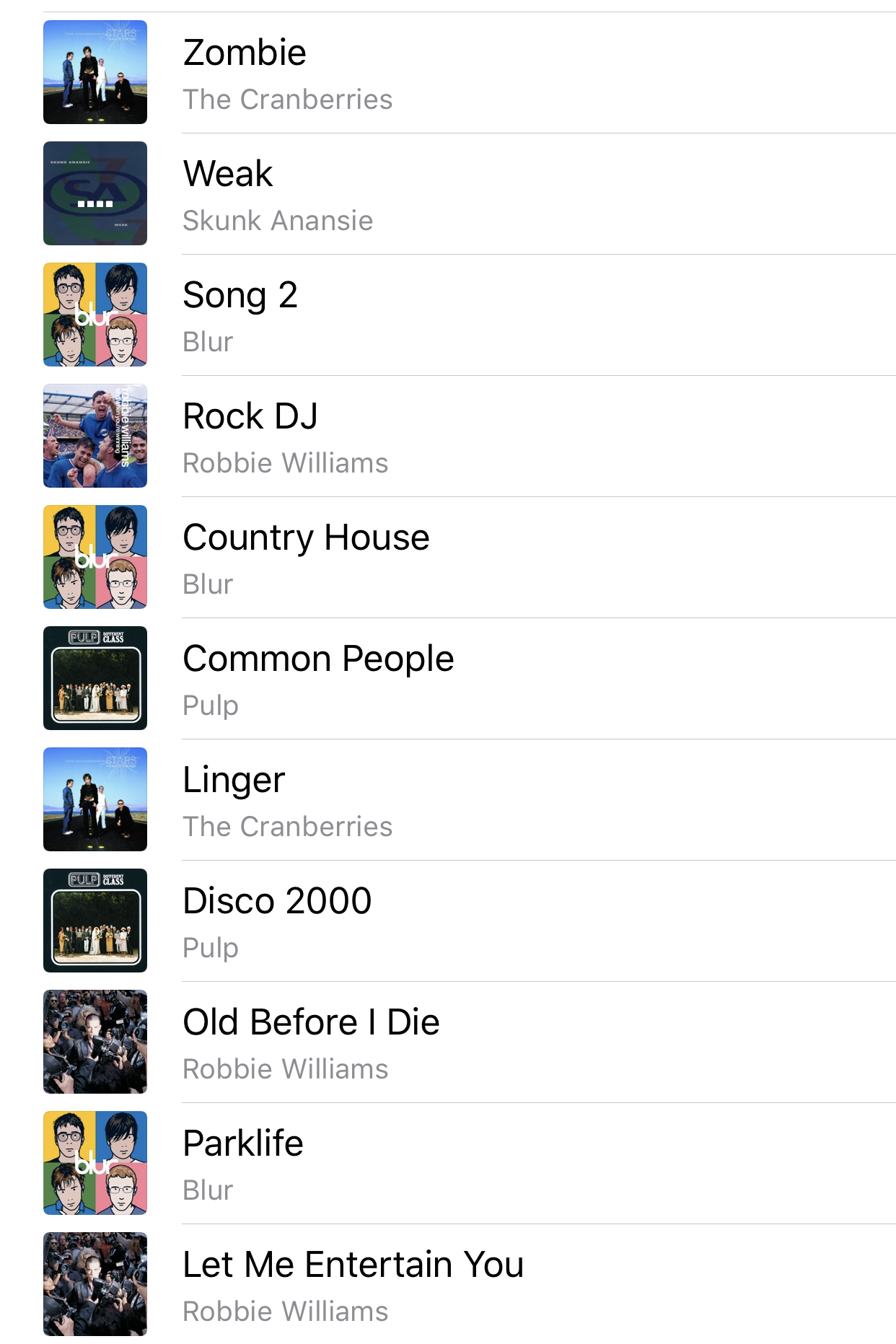Screen dimensions: 896x1344
Task: Tap the Pulp cover beside Disco 2000
Action: 95,921
